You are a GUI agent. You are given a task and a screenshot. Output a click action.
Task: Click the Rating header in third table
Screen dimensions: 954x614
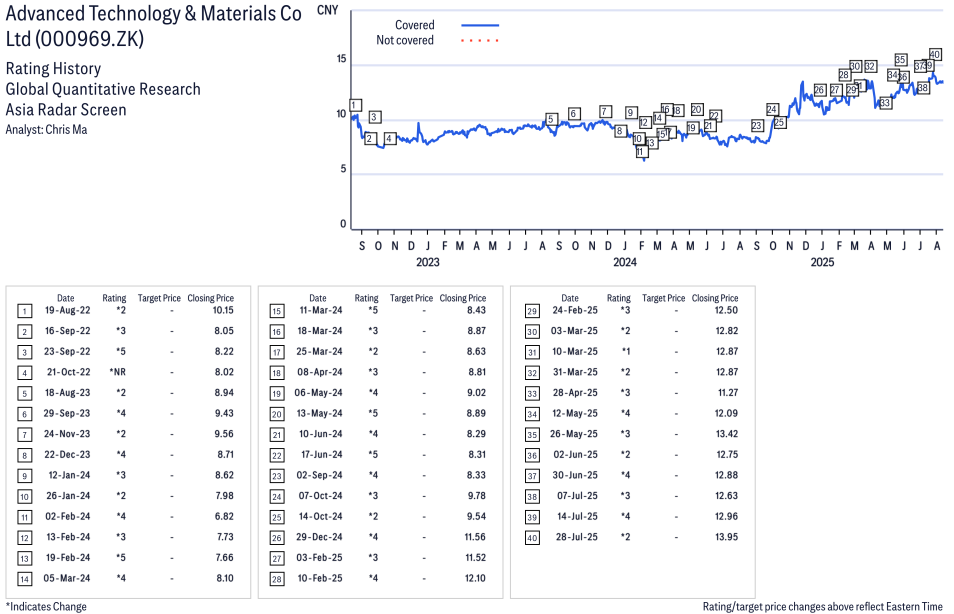(x=619, y=298)
